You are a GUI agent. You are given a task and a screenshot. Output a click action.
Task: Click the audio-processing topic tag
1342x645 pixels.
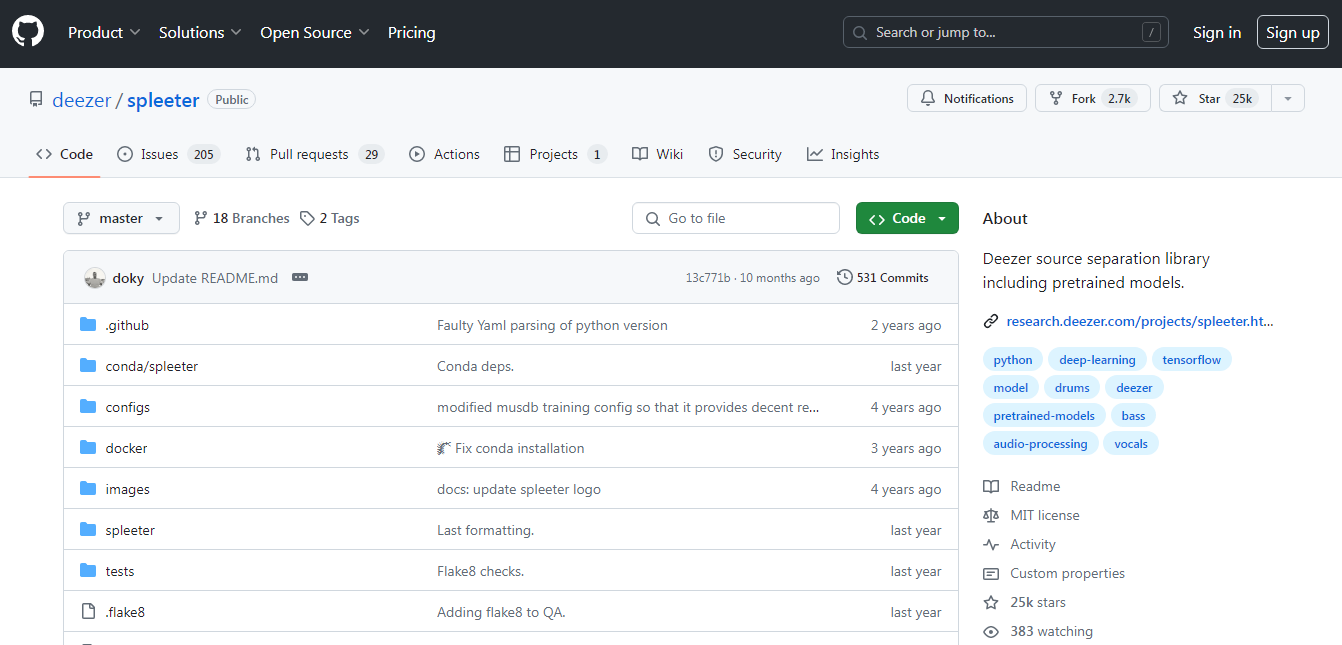click(x=1041, y=443)
